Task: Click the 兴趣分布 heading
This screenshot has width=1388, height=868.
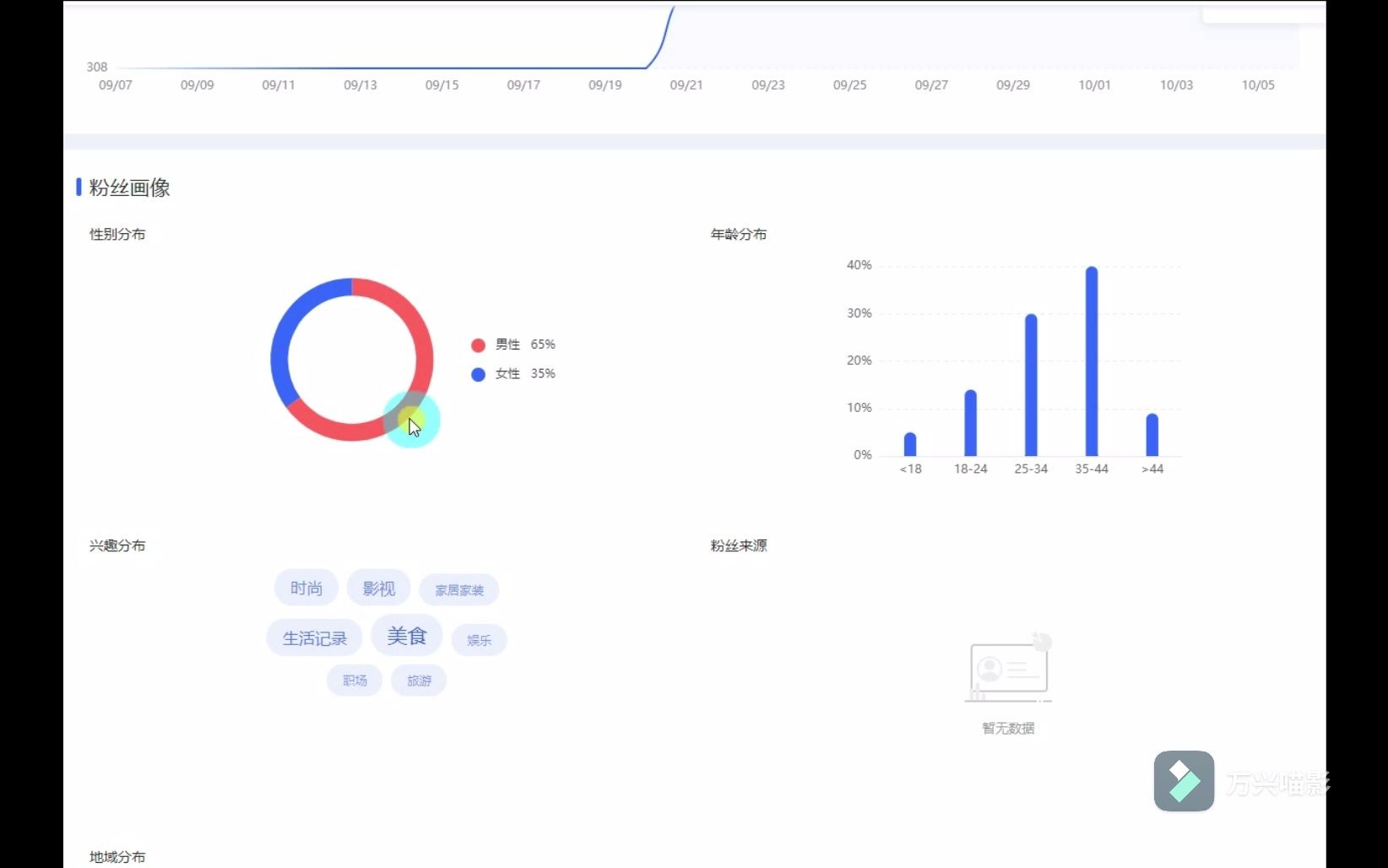Action: click(x=117, y=545)
